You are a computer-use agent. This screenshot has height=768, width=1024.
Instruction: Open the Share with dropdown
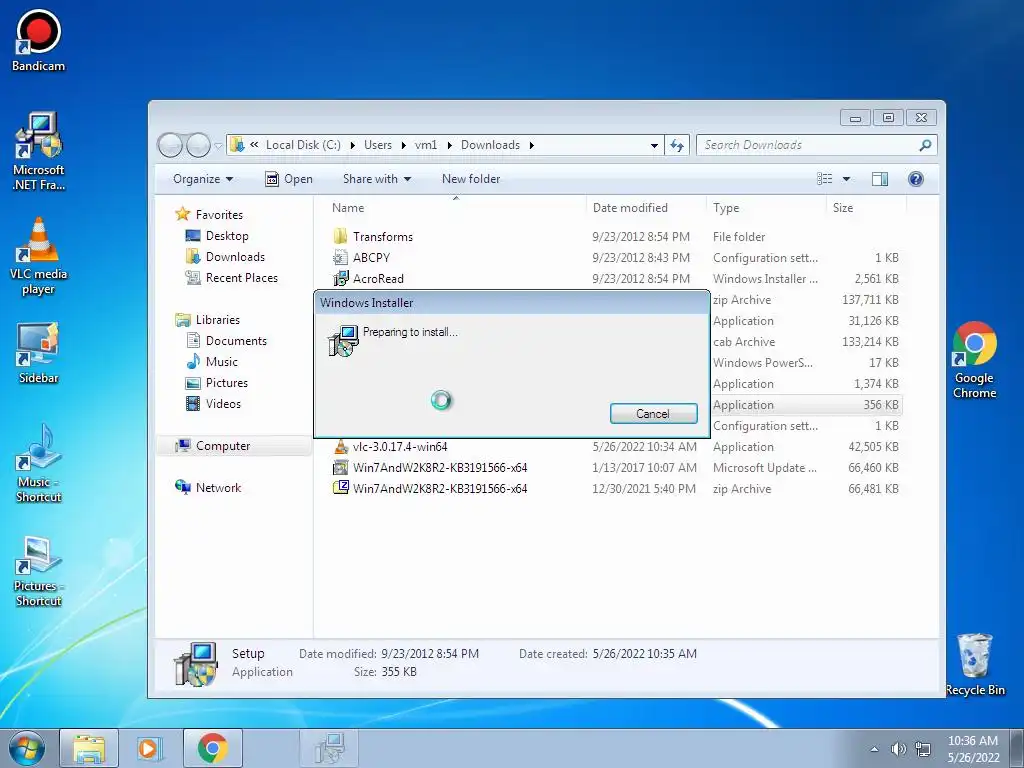click(377, 179)
